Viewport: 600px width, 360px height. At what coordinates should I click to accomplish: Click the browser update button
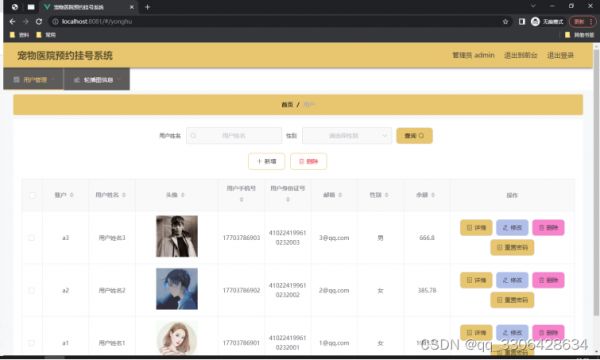(x=582, y=21)
